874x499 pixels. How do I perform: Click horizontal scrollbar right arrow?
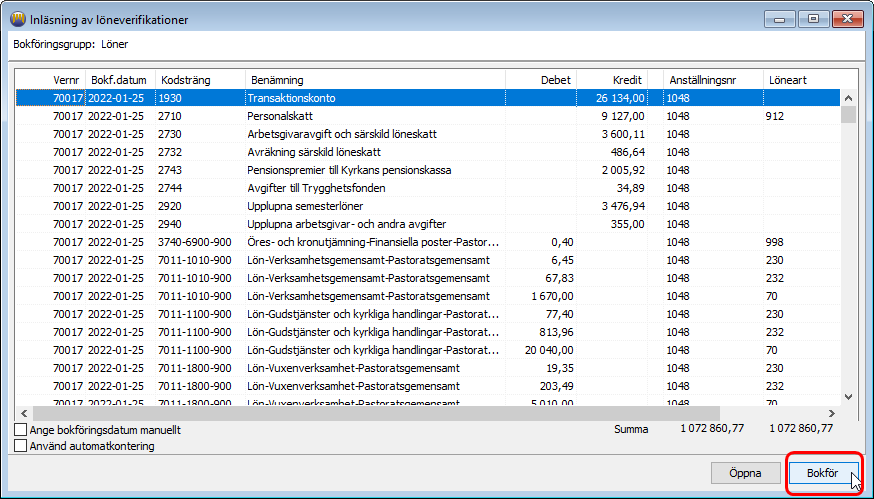[832, 413]
